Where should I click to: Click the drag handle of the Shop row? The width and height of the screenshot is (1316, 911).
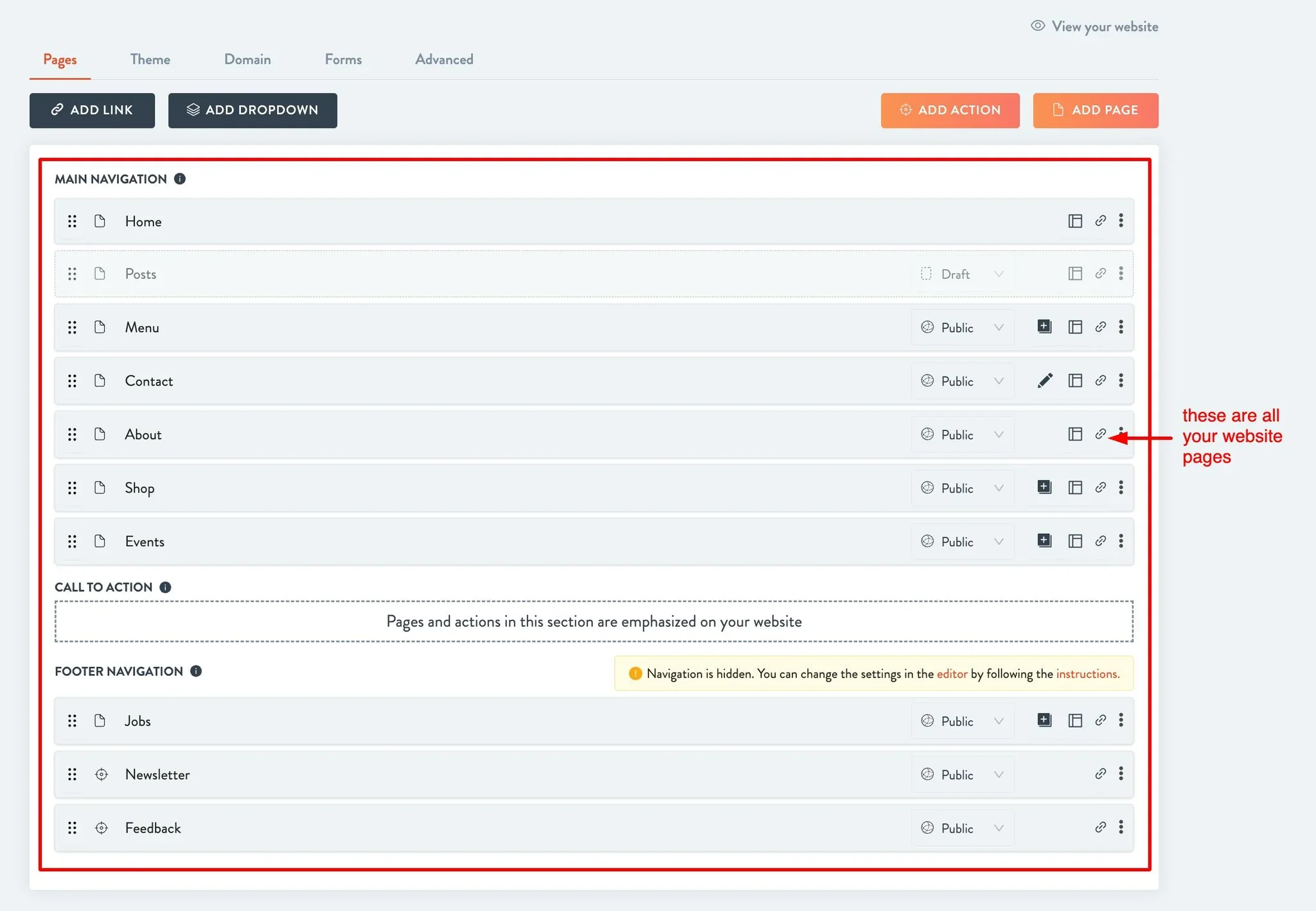(72, 488)
